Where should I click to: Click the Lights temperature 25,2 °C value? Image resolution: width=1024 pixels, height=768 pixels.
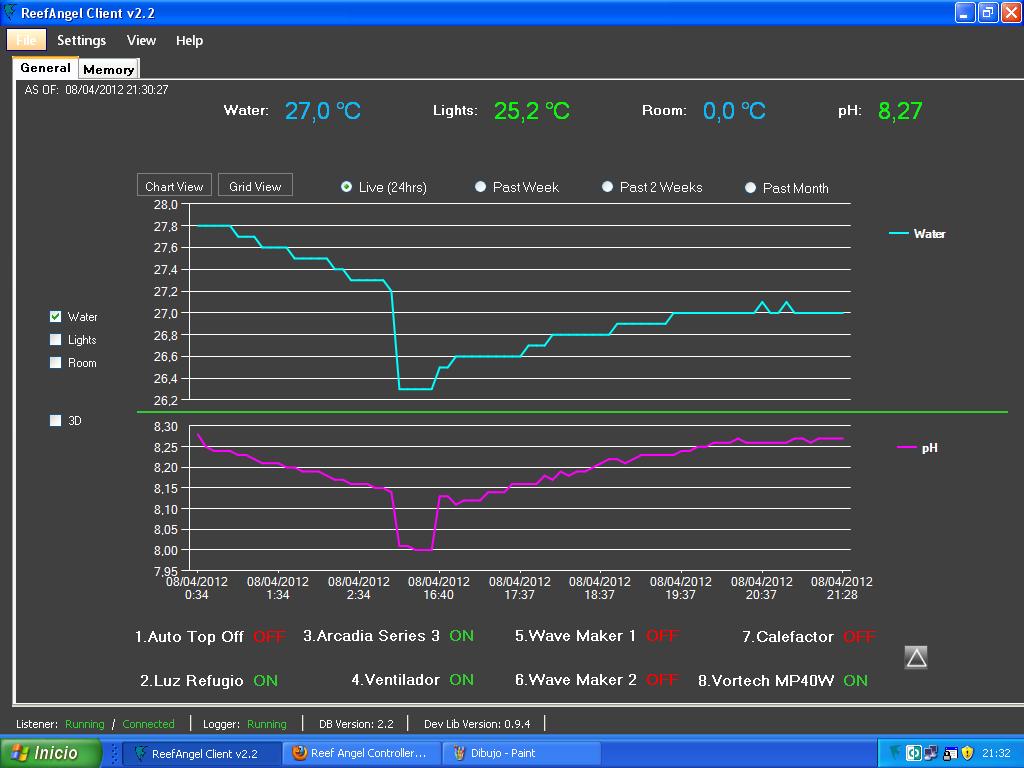pos(532,111)
